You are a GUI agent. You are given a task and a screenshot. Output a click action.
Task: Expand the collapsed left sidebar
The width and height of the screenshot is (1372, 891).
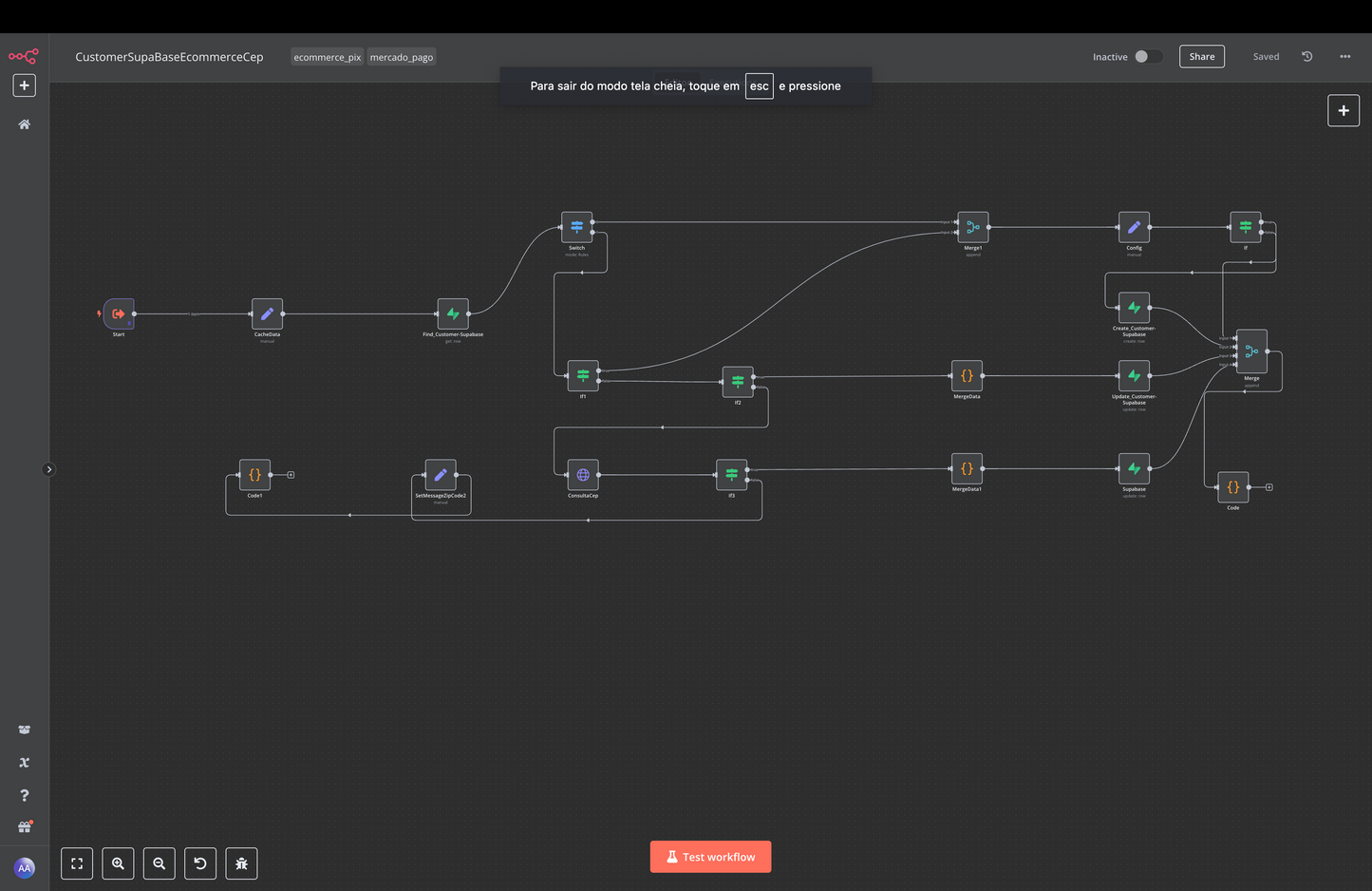click(49, 469)
